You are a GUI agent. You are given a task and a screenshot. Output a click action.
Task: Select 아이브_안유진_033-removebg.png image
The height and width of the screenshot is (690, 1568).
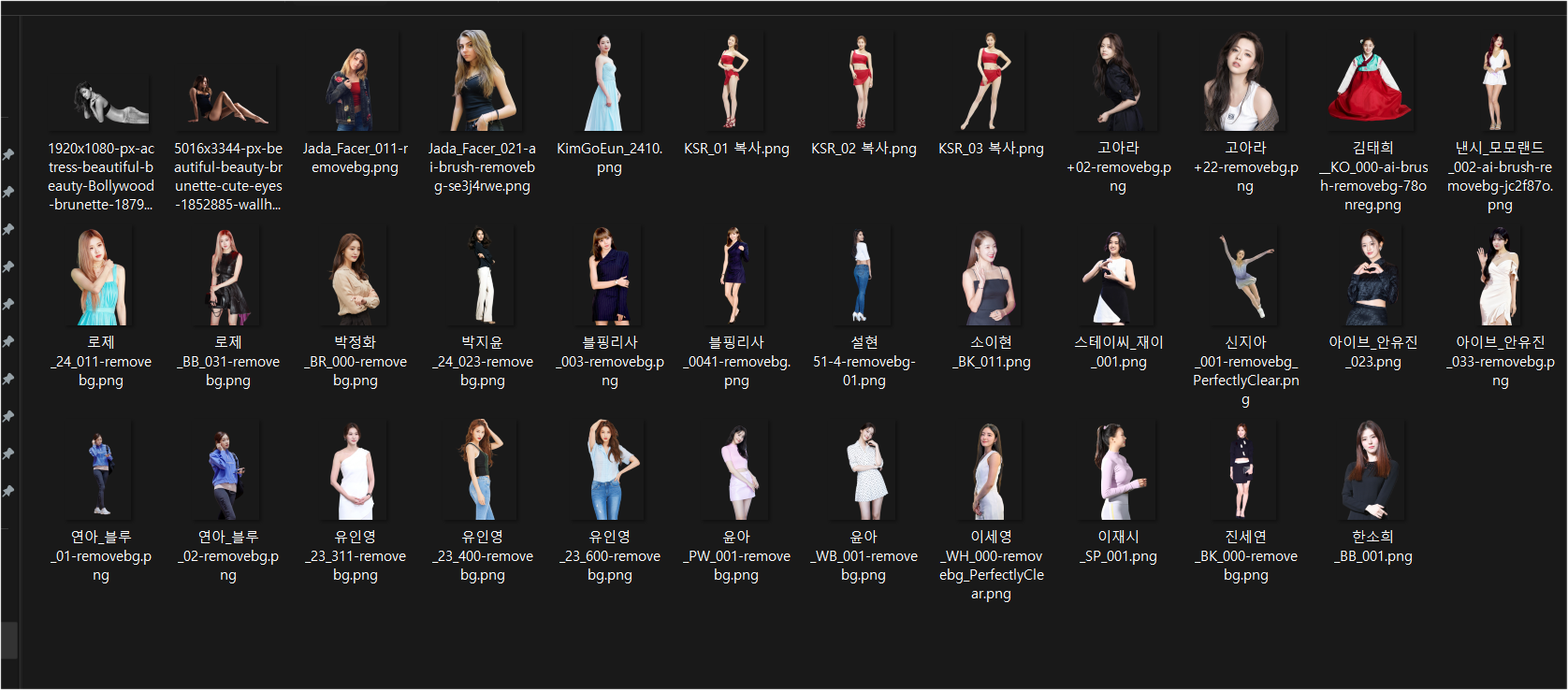point(1500,277)
